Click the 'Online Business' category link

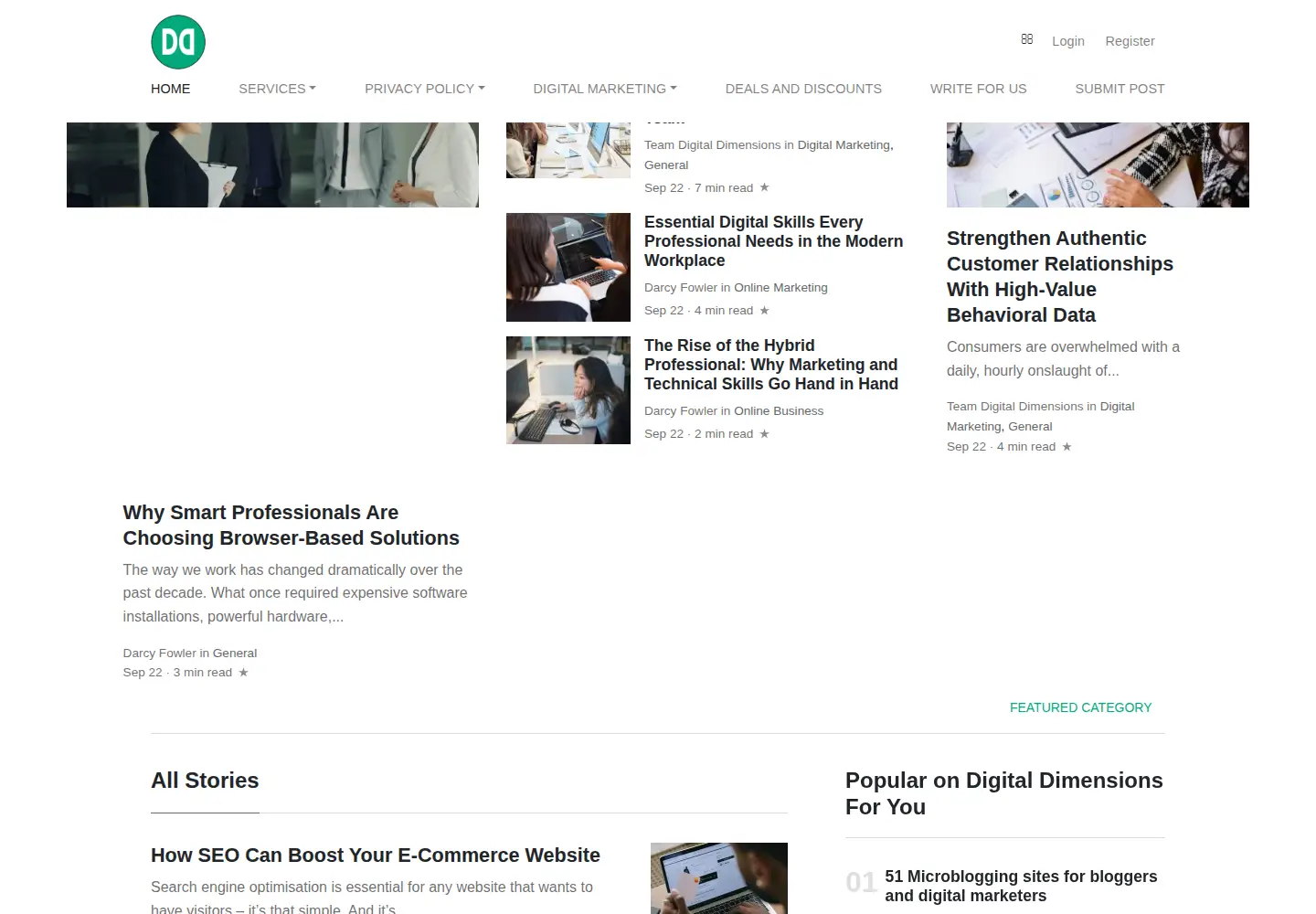[x=779, y=410]
